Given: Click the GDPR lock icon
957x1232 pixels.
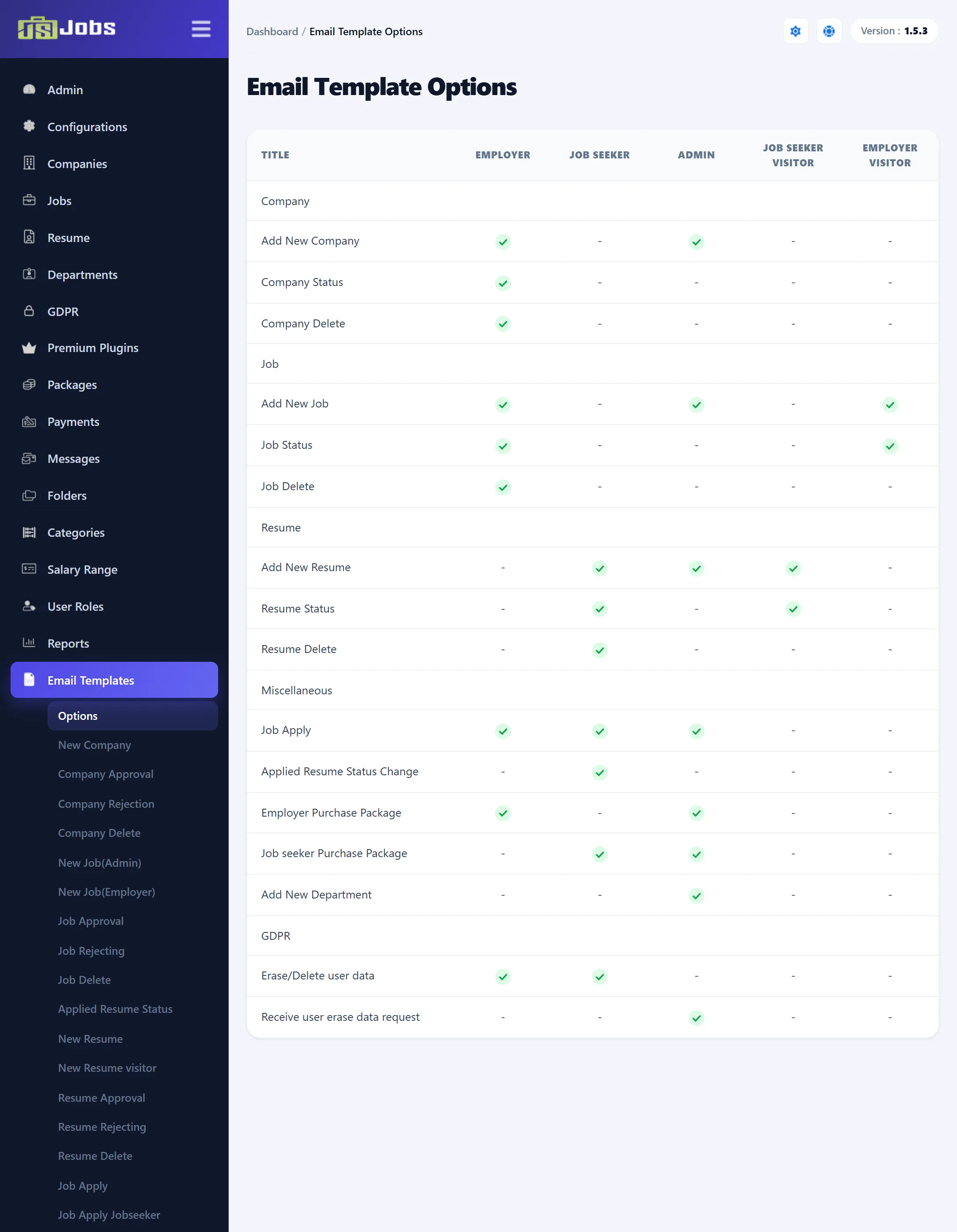Looking at the screenshot, I should (29, 311).
